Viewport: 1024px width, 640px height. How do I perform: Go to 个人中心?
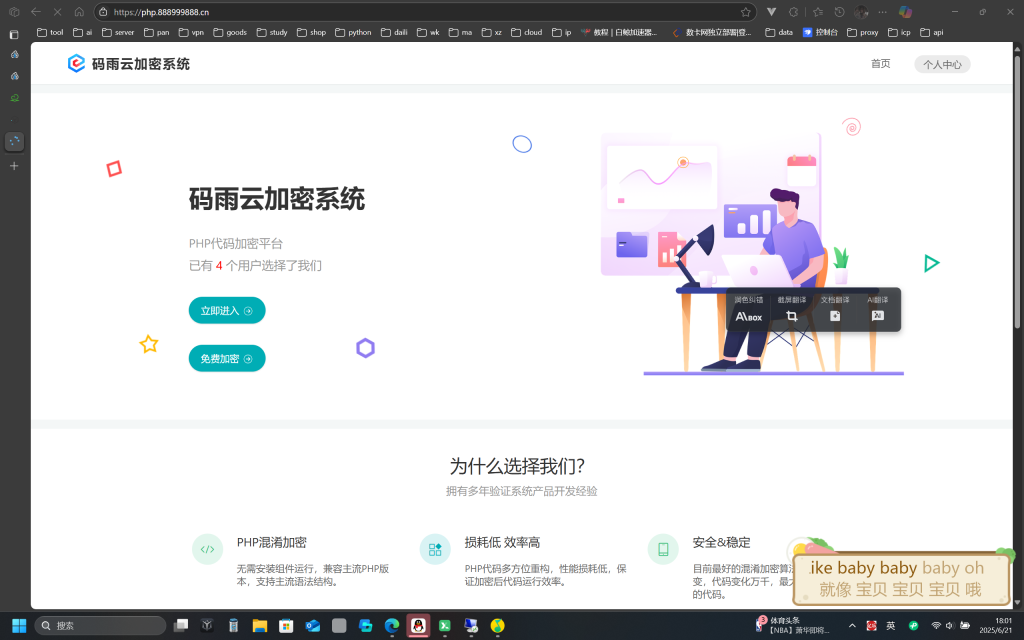[941, 63]
